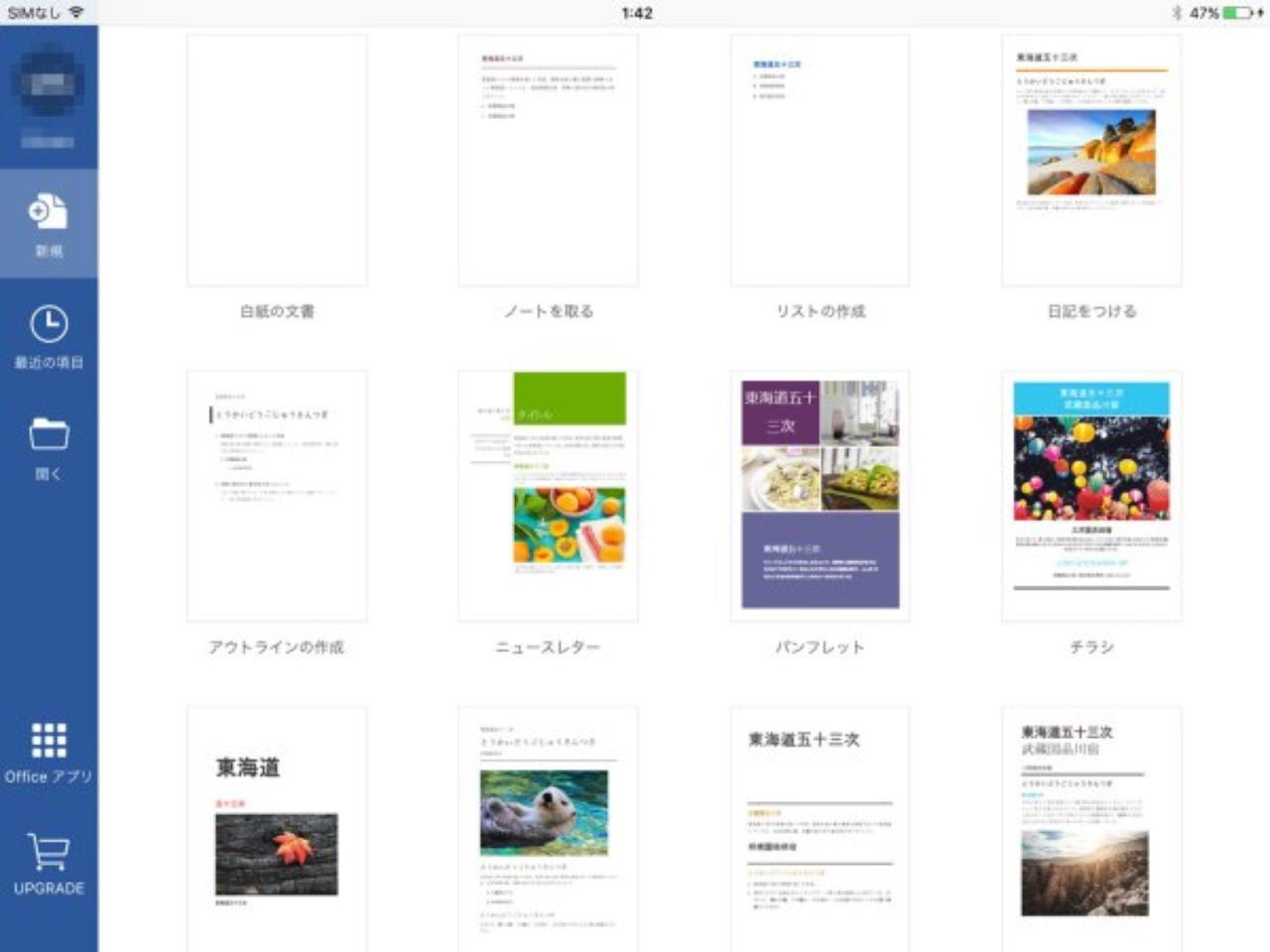Choose the 白紙の文書 blank document template
The height and width of the screenshot is (952, 1270).
coord(277,161)
